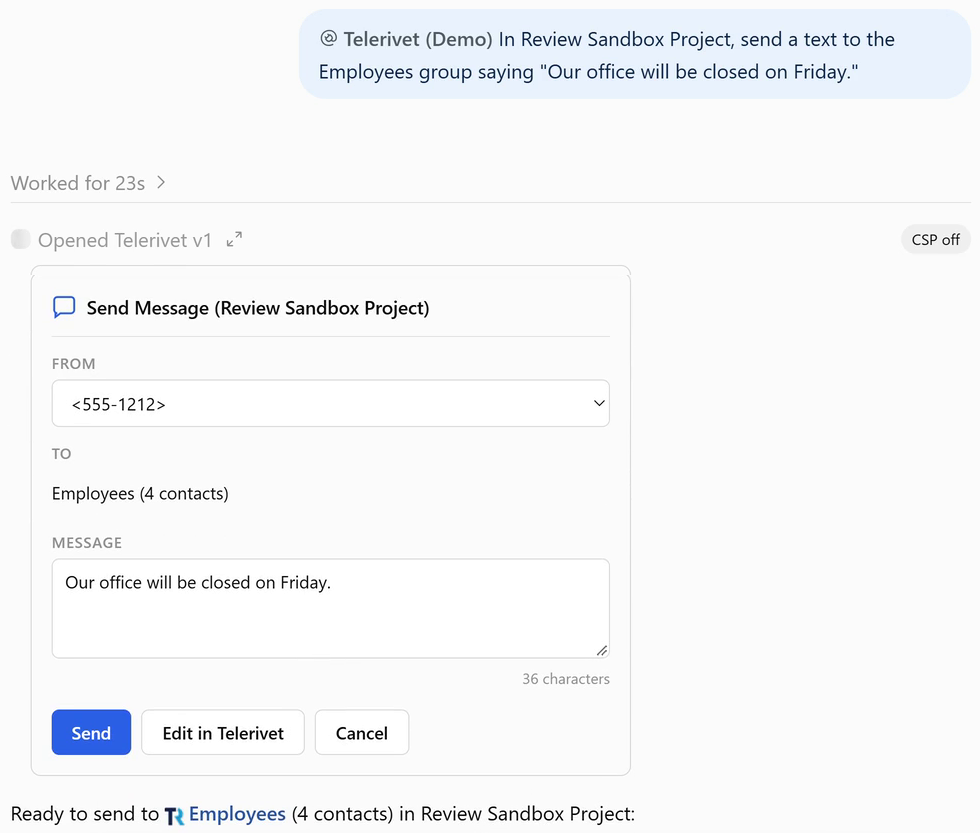Open the FROM number dropdown
The width and height of the screenshot is (980, 833).
tap(331, 404)
